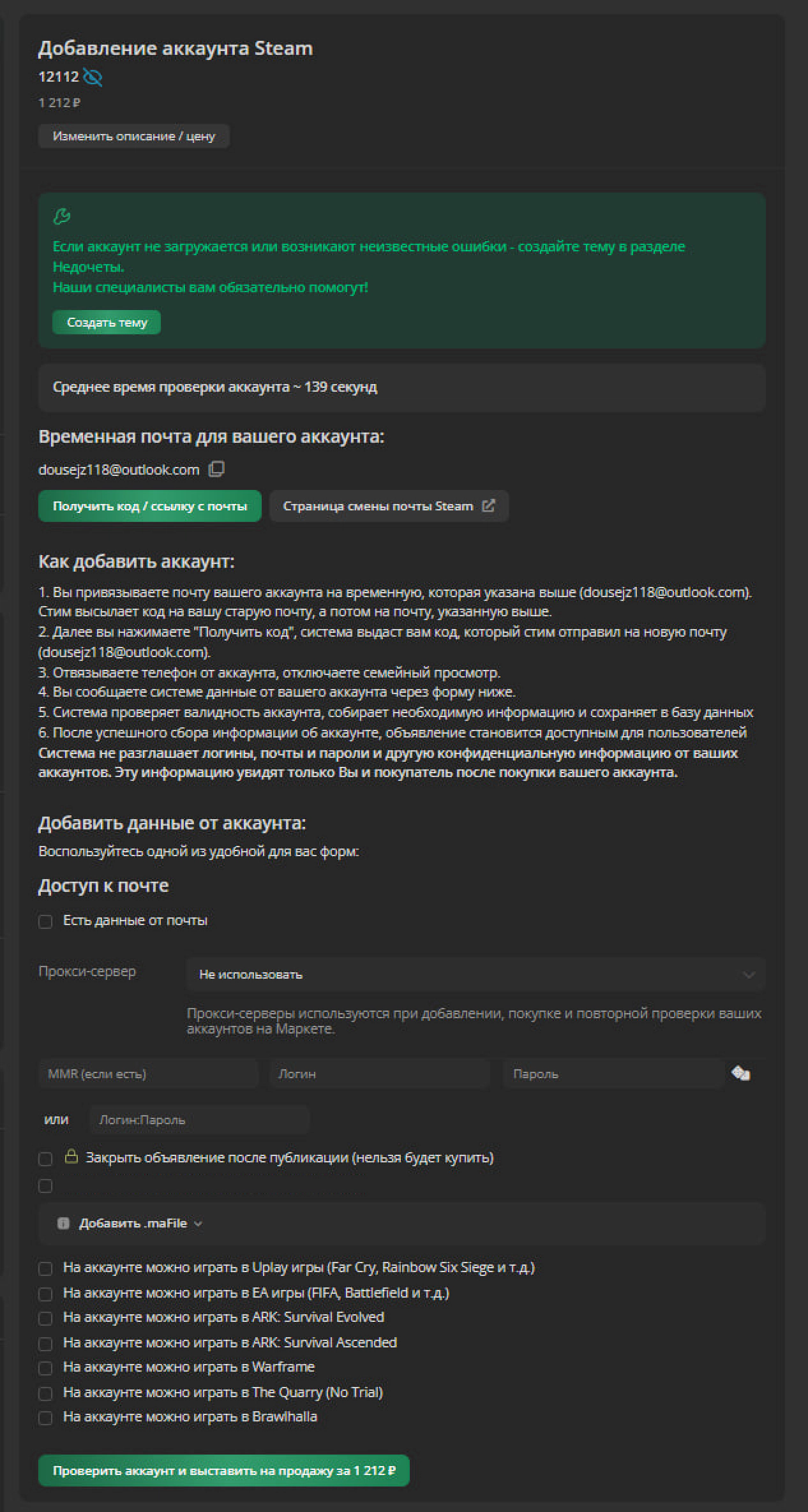Click the 'Логин' input field

tap(379, 1074)
